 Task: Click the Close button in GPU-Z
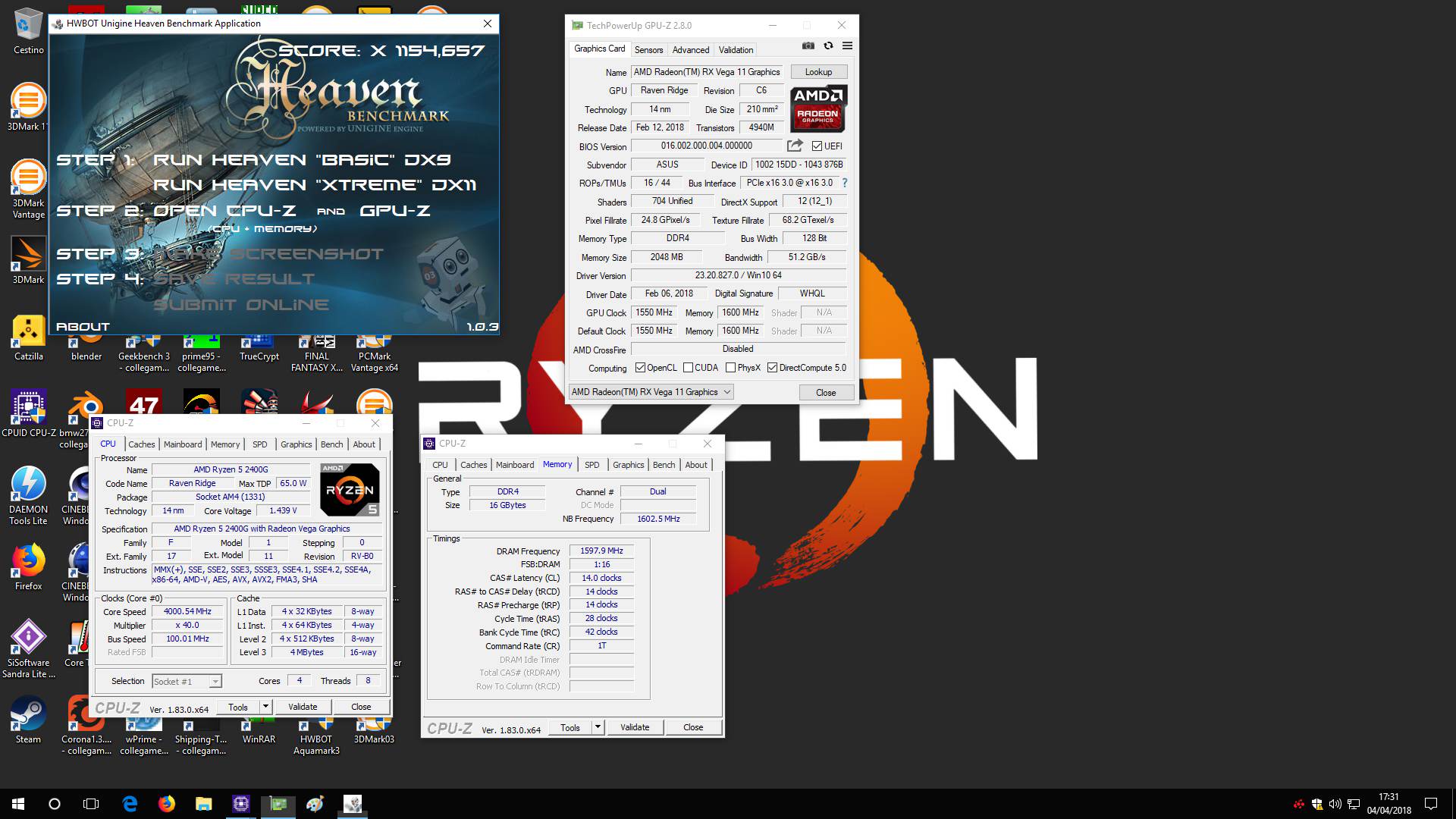pos(826,393)
